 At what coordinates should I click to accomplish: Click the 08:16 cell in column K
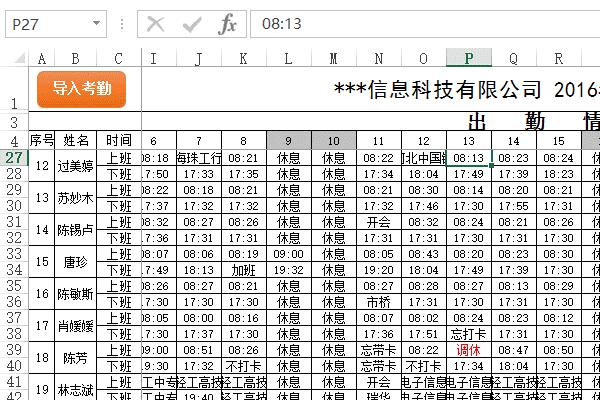243,318
